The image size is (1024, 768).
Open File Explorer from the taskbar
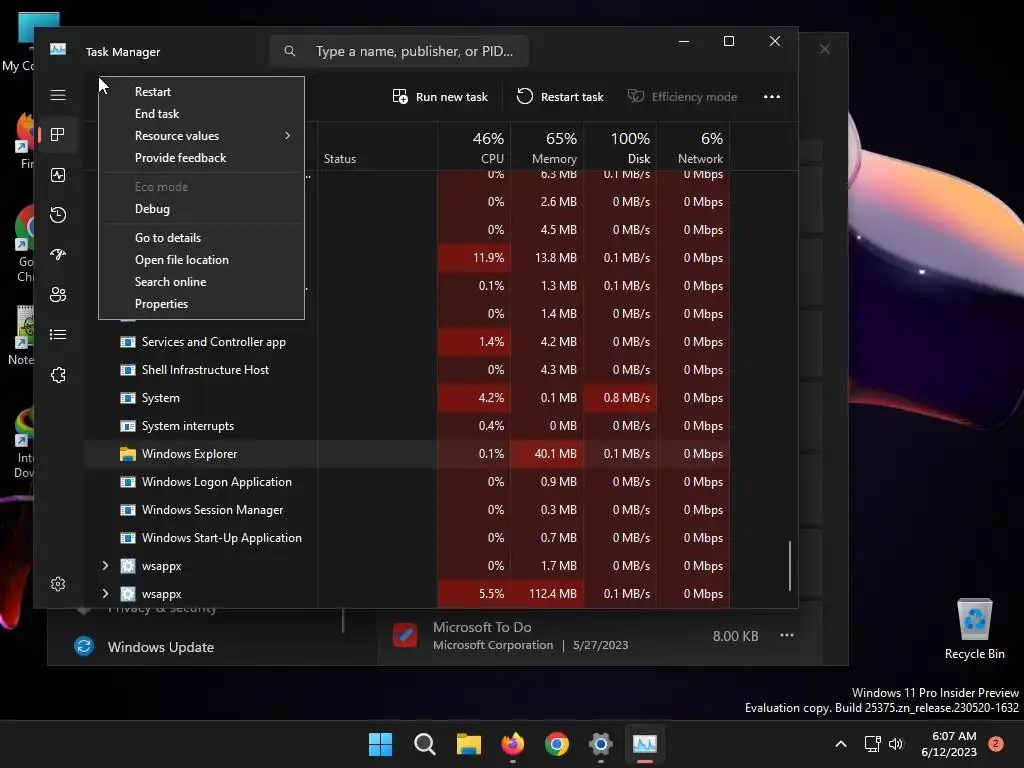[x=468, y=744]
